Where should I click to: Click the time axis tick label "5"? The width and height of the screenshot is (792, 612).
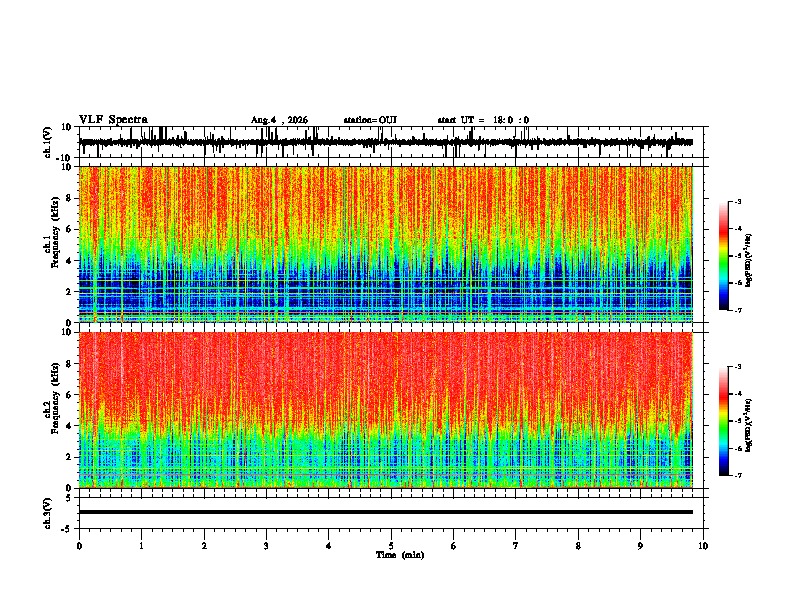tap(391, 546)
